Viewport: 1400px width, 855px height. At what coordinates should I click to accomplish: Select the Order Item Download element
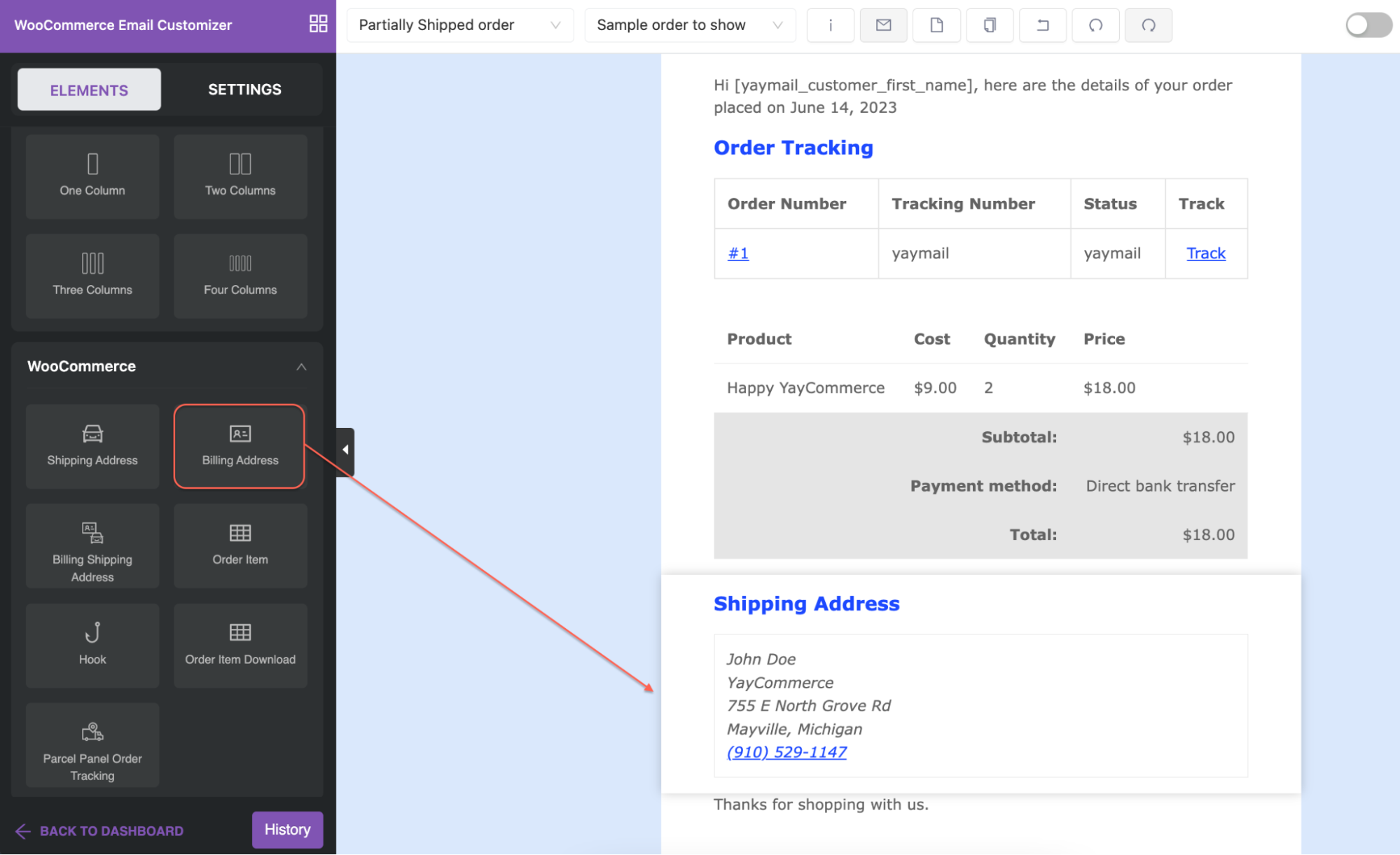coord(240,646)
